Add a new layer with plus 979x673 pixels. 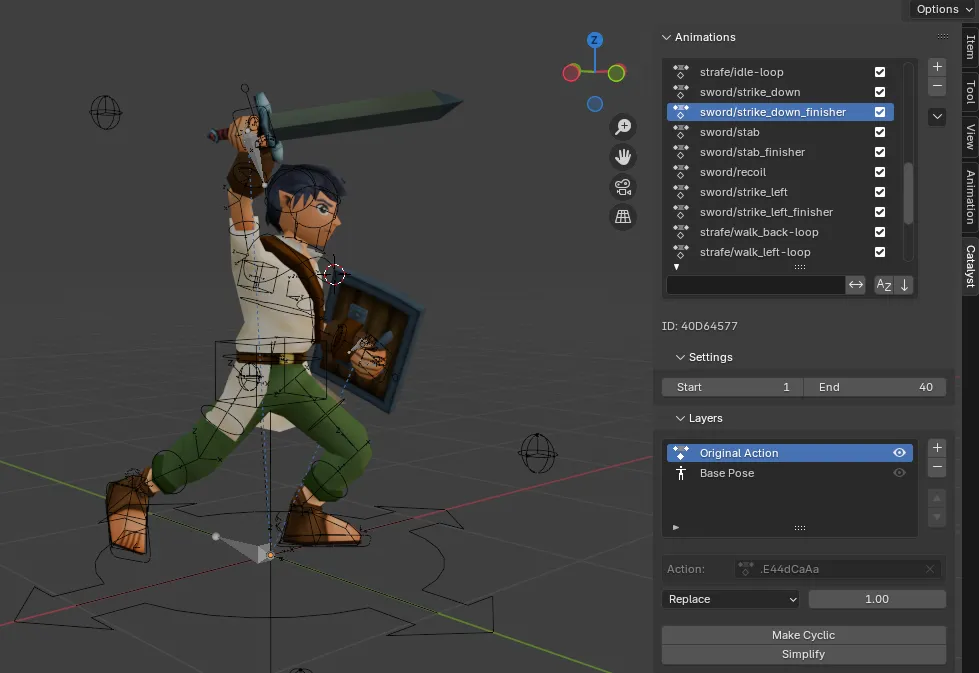937,448
